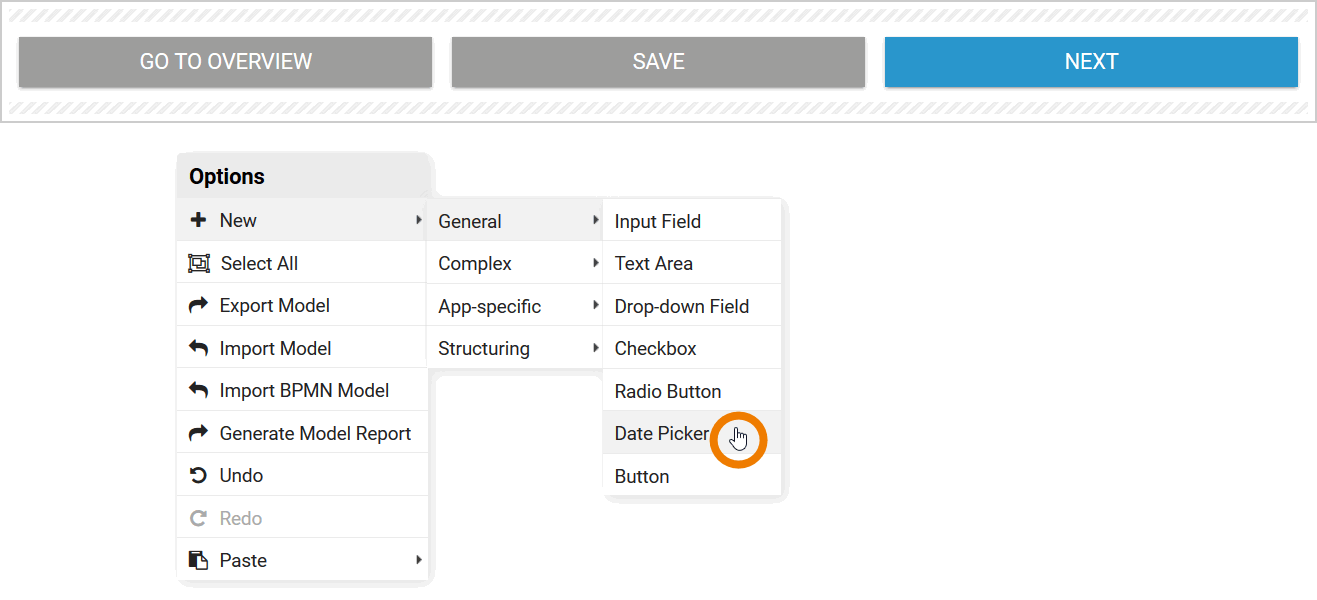Click the Select All marquee icon
Image resolution: width=1317 pixels, height=600 pixels.
click(197, 262)
